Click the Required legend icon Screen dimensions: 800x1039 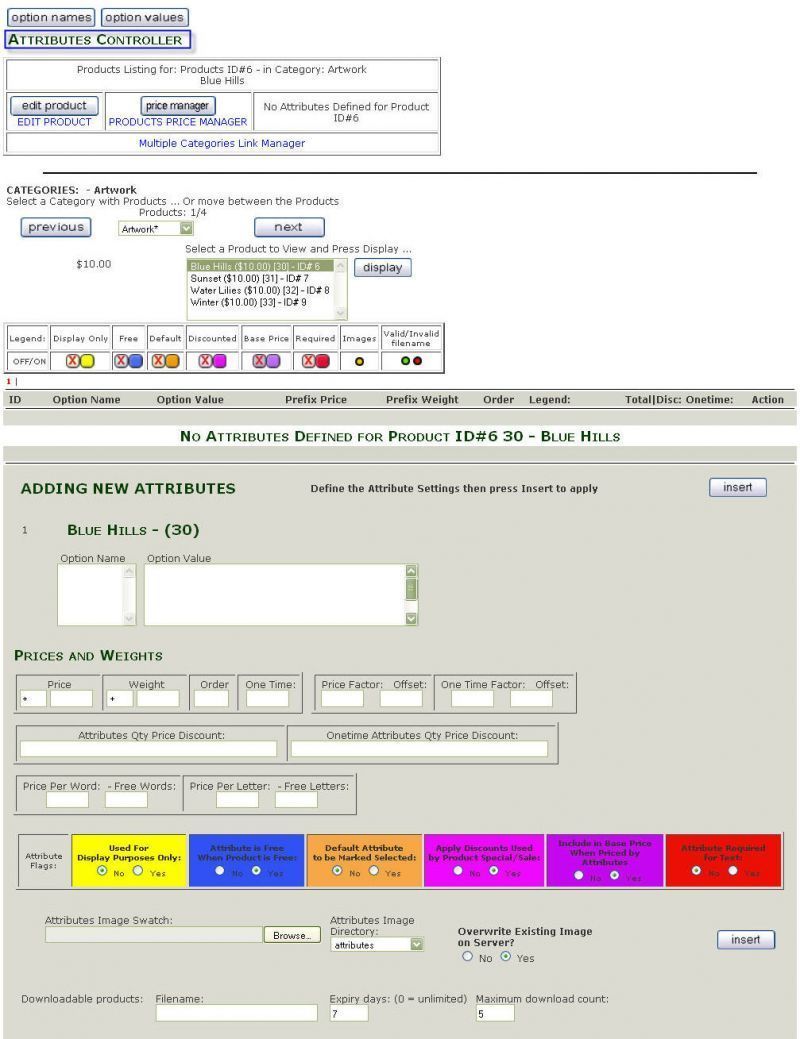[x=316, y=361]
